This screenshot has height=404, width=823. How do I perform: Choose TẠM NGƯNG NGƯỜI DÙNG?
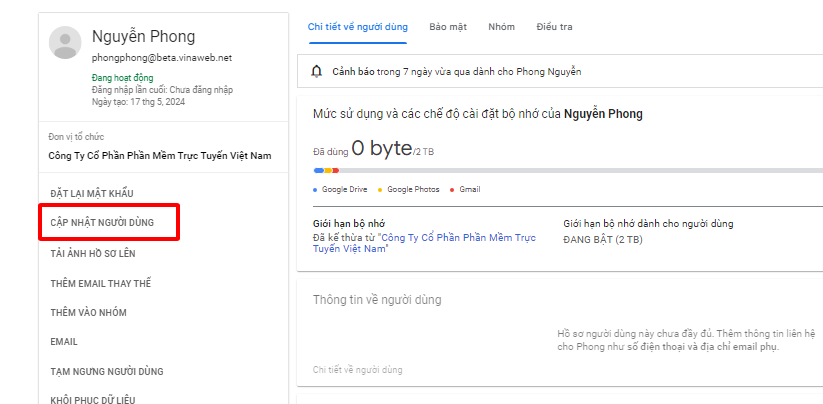(x=106, y=372)
